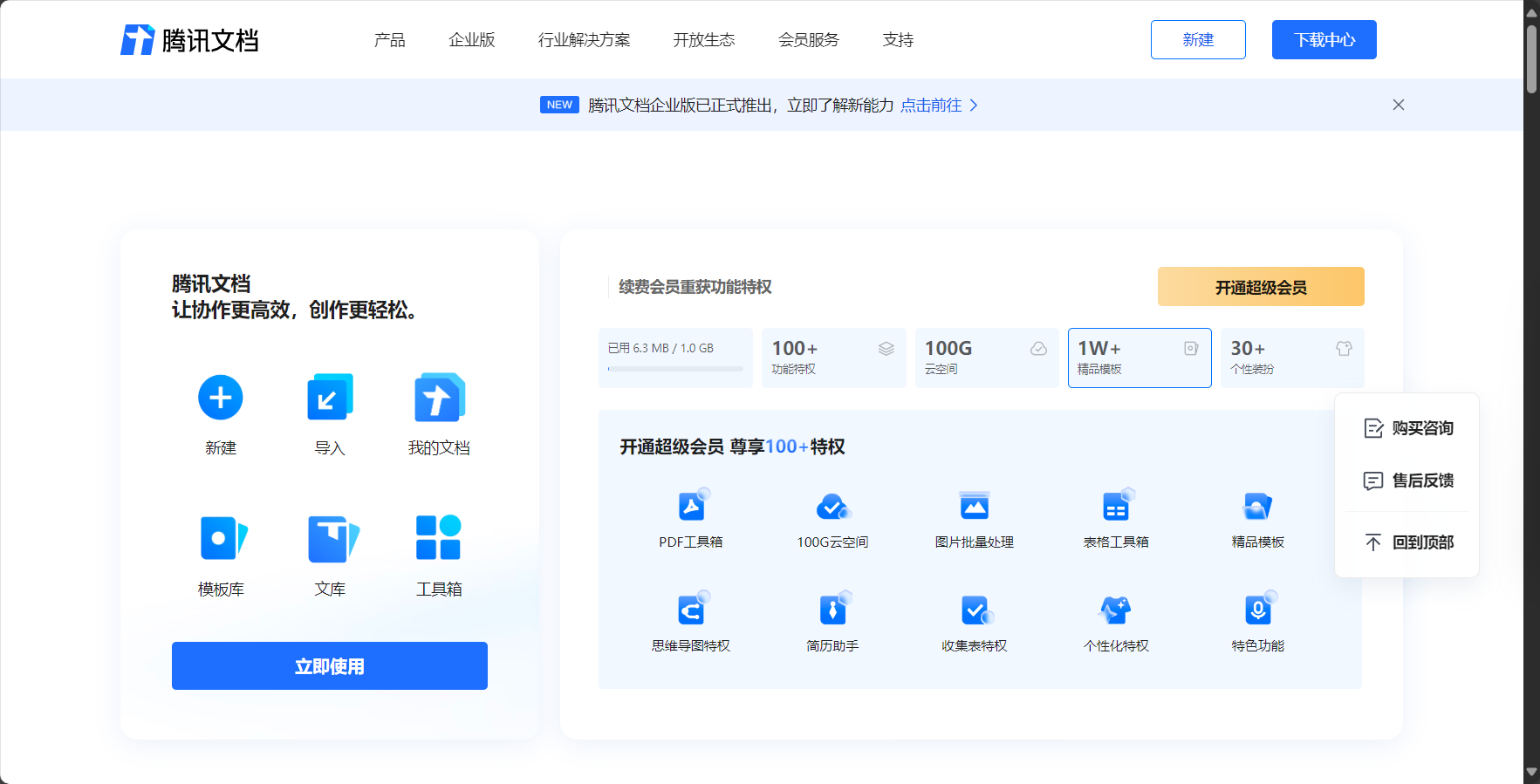
Task: Click the chevron after 点击前往
Action: (x=974, y=106)
